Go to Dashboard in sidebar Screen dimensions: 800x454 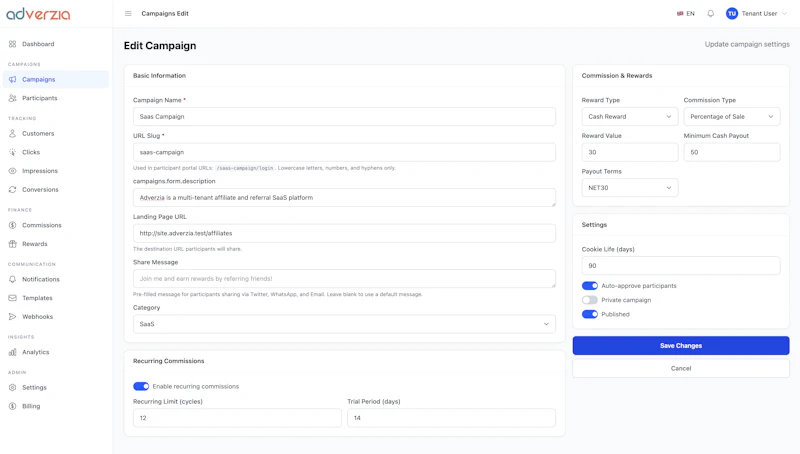click(x=38, y=44)
